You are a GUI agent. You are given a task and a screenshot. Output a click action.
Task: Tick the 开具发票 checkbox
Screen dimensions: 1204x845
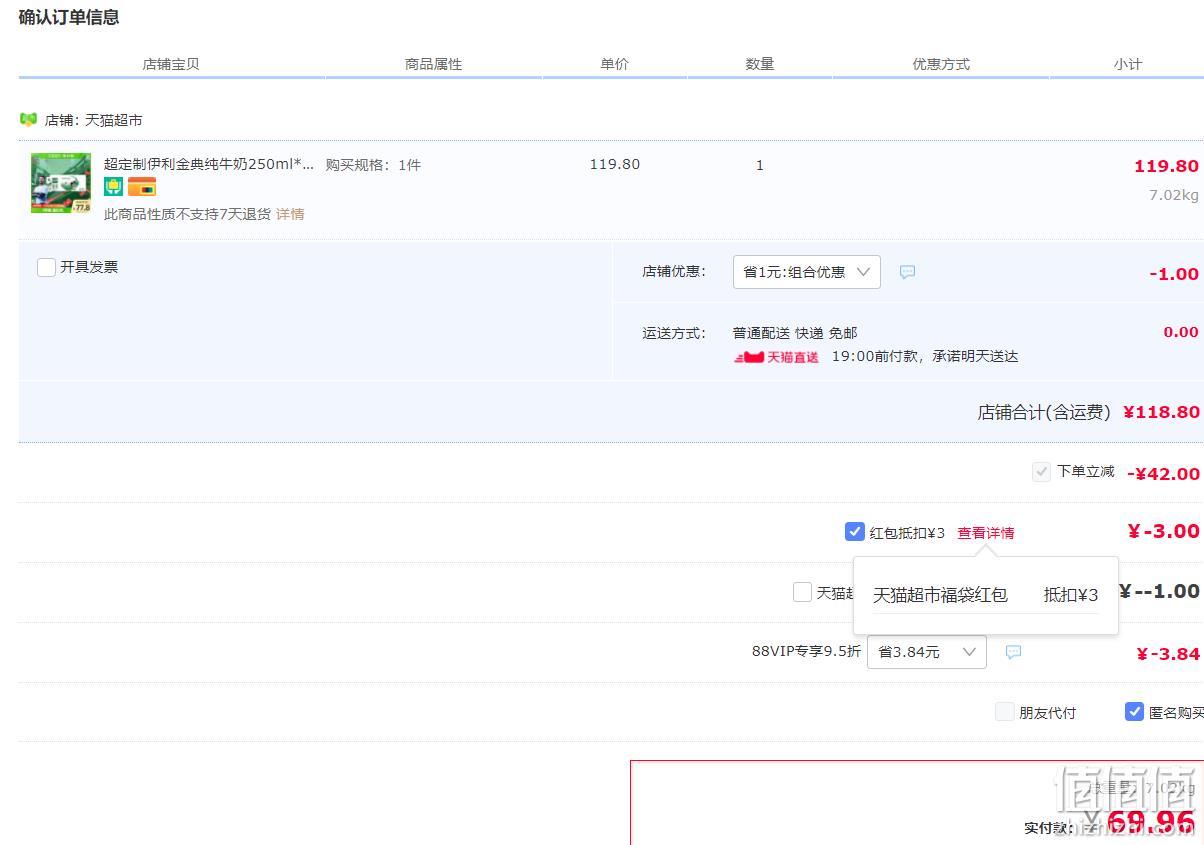tap(46, 267)
